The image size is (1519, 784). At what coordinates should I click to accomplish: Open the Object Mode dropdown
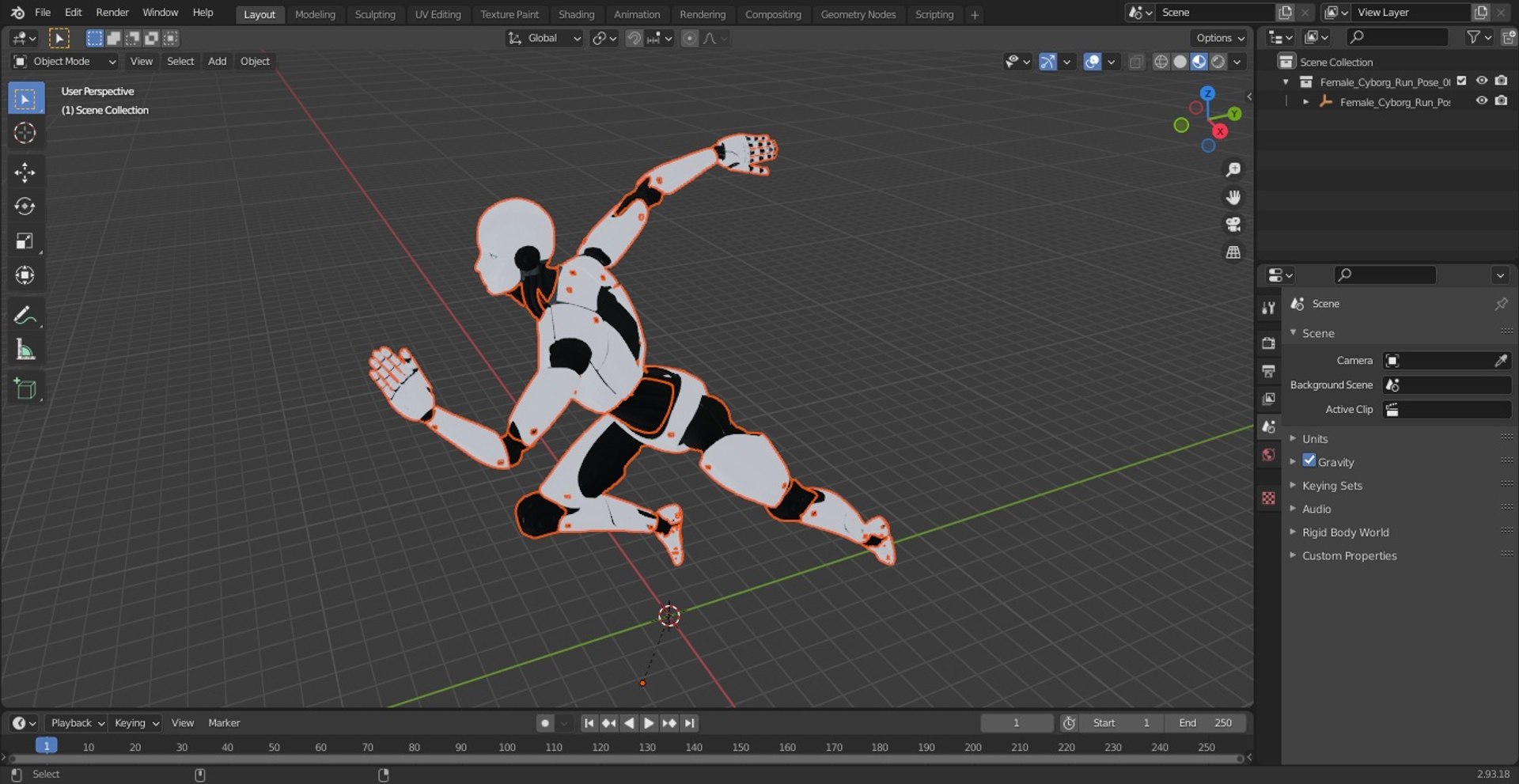click(65, 62)
